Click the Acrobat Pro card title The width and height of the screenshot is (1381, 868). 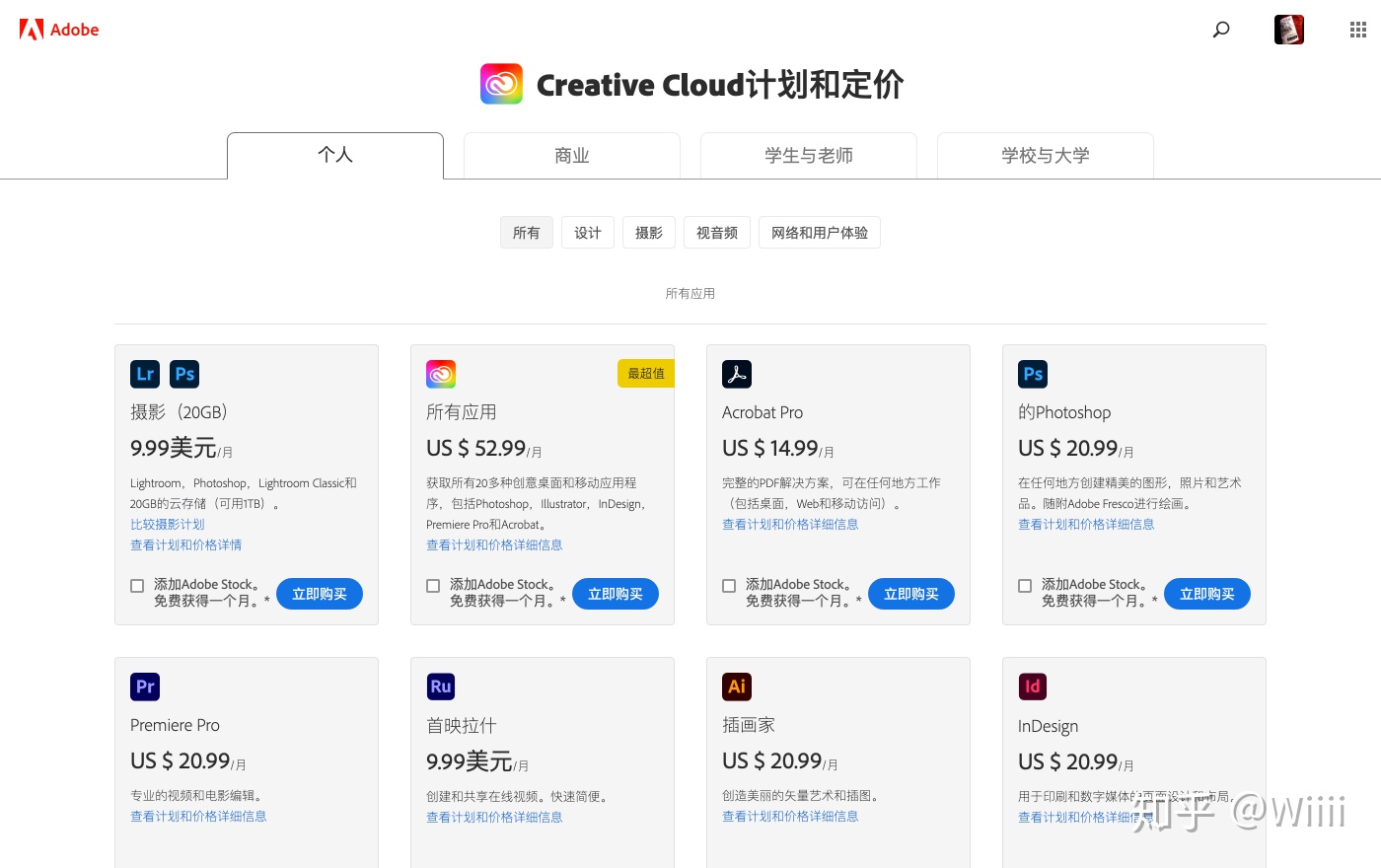[763, 412]
